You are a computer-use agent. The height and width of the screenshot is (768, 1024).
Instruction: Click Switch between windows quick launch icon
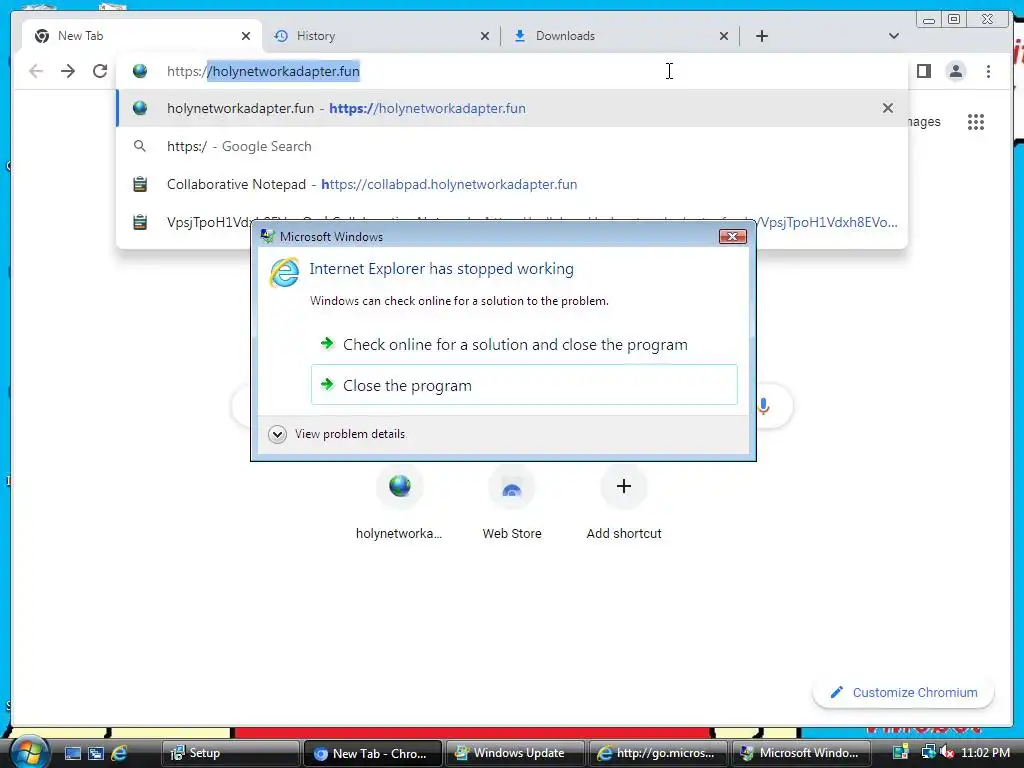[95, 754]
